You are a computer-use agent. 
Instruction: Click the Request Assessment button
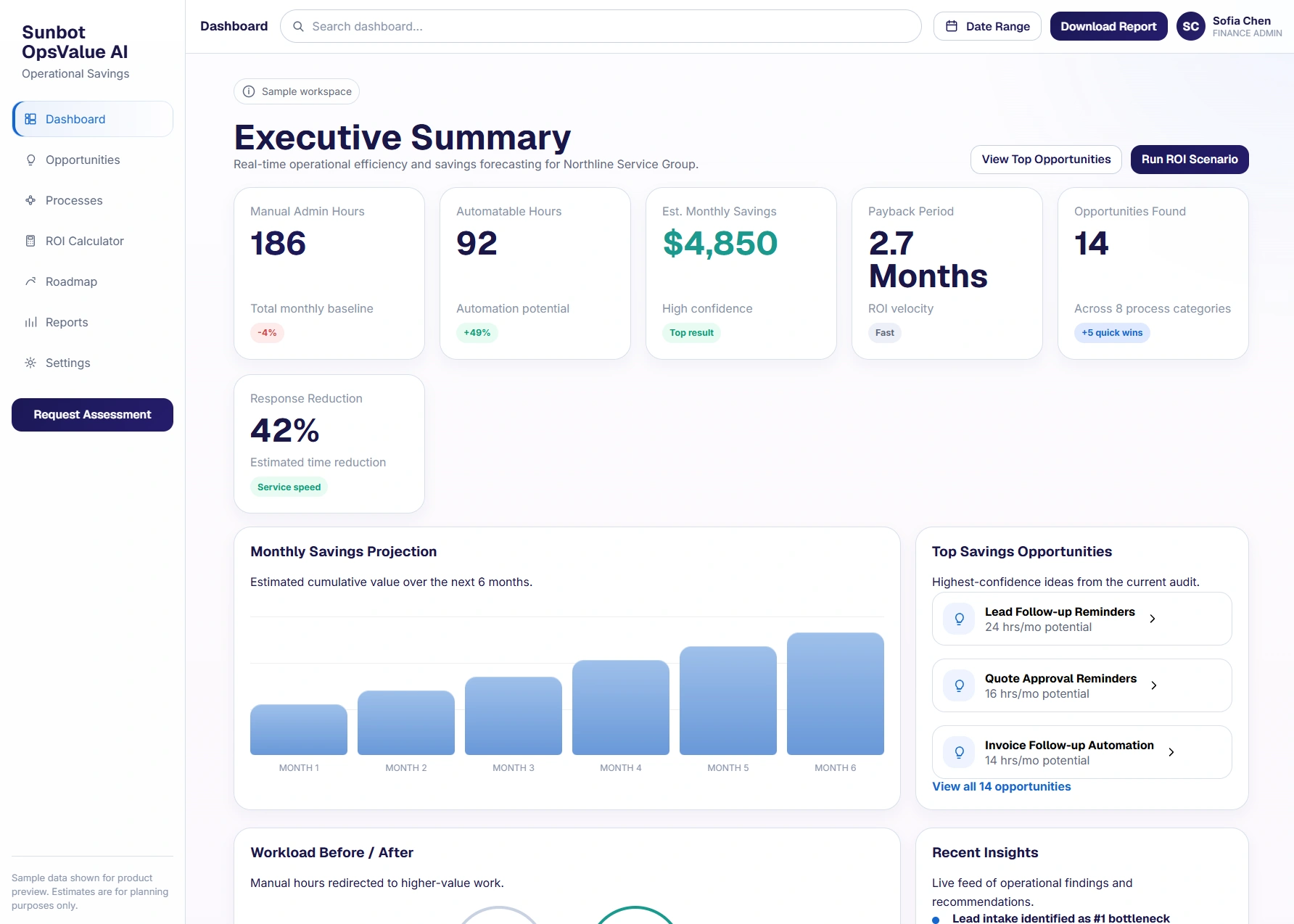point(92,415)
